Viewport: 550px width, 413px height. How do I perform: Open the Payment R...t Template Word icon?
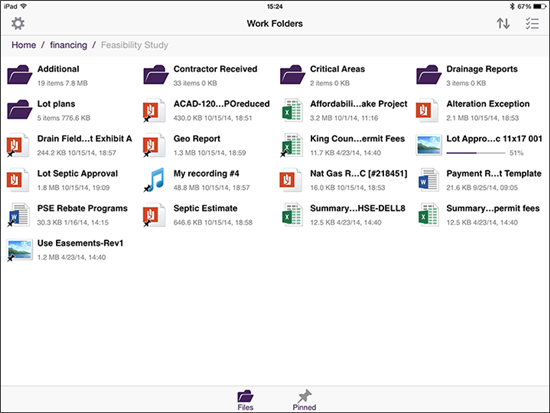(x=428, y=180)
